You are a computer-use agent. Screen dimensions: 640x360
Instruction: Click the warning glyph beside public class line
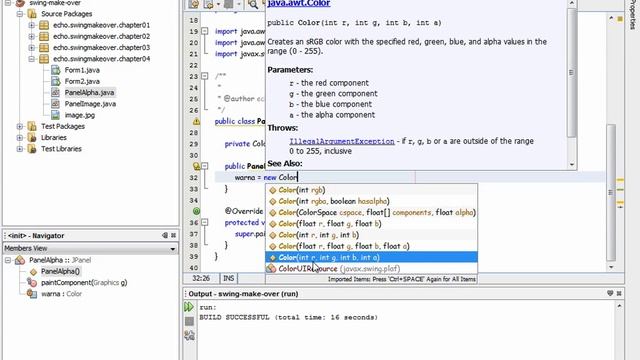click(196, 121)
